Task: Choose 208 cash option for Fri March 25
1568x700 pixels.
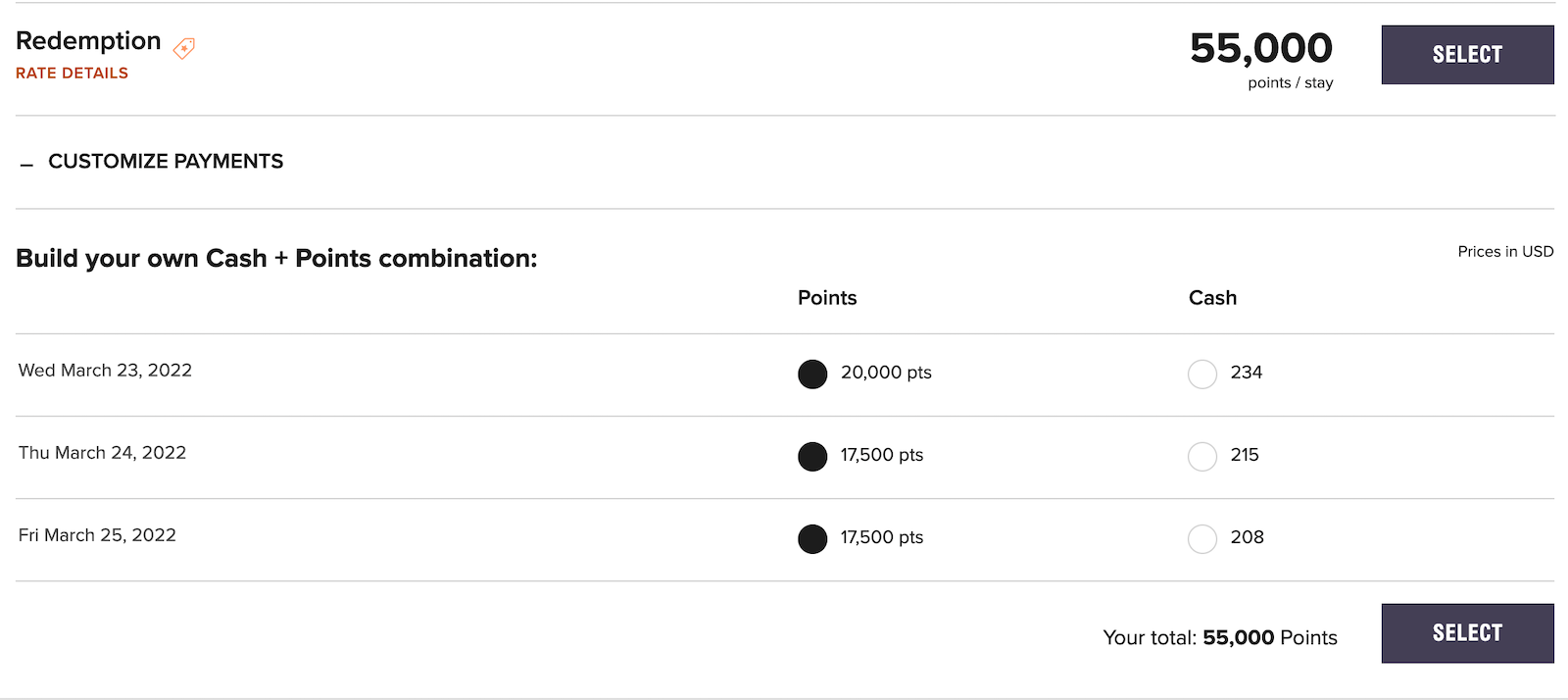Action: point(1202,539)
